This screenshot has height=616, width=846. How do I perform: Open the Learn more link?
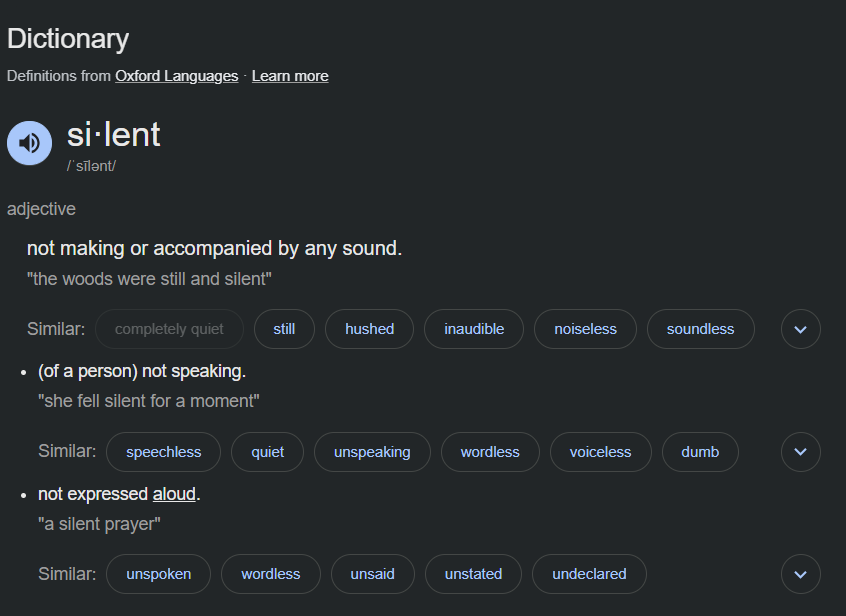(x=290, y=76)
